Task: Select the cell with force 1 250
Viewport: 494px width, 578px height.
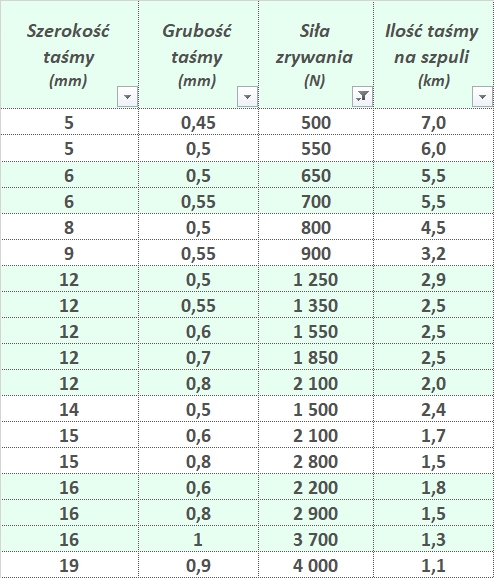Action: [316, 279]
